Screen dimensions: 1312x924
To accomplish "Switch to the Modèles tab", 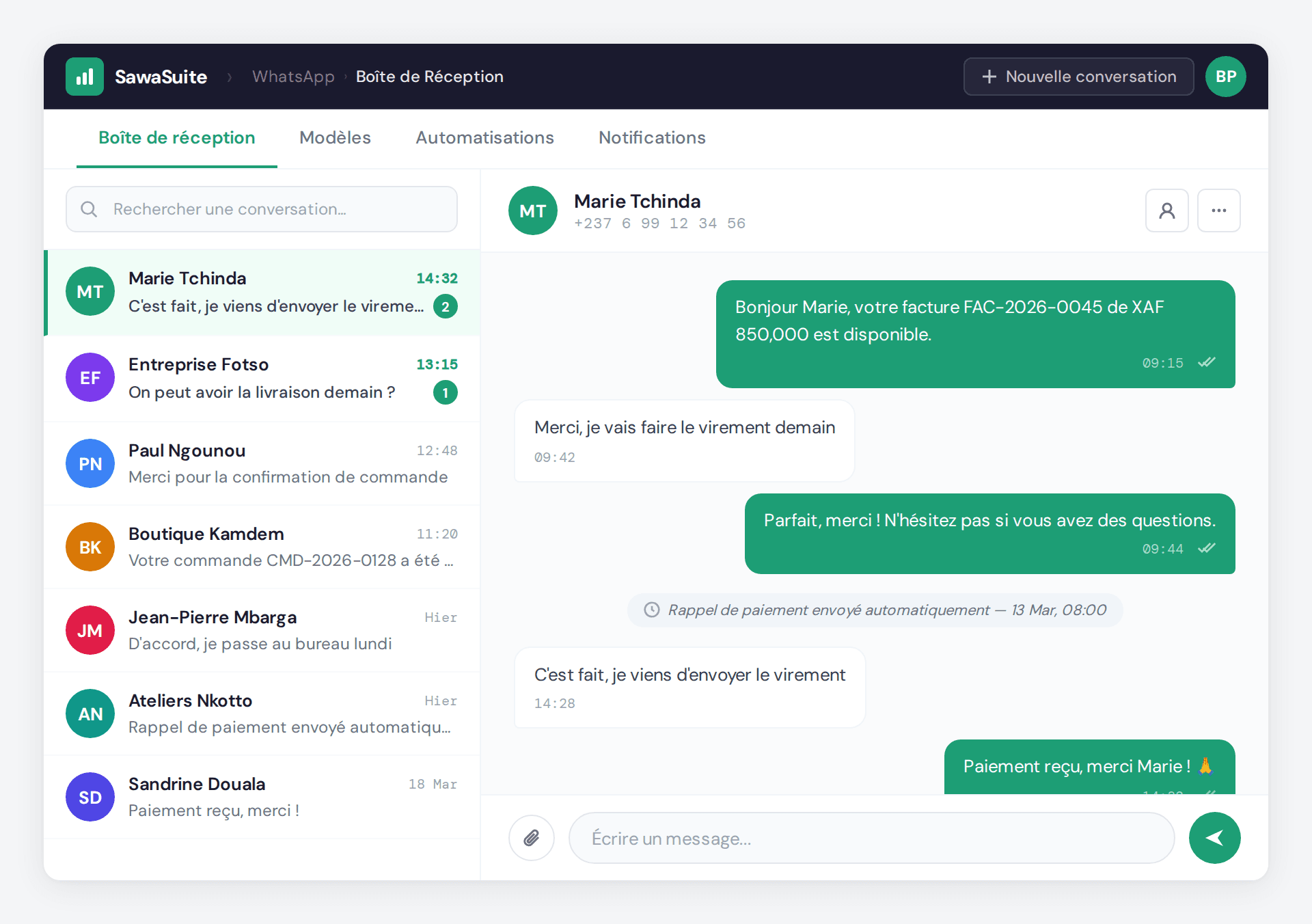I will pos(335,138).
